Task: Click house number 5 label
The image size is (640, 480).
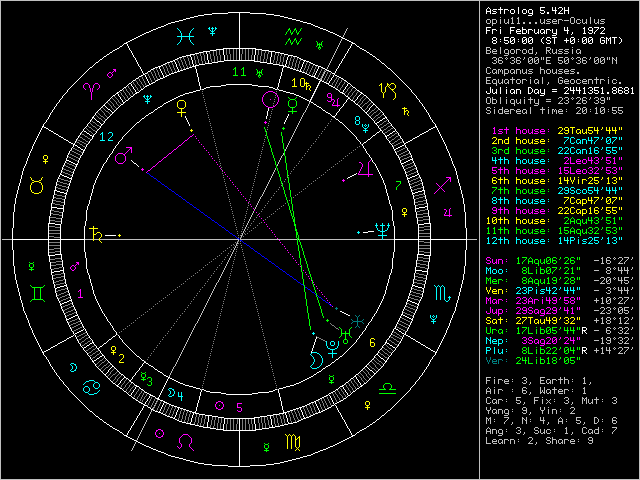Action: (x=240, y=407)
